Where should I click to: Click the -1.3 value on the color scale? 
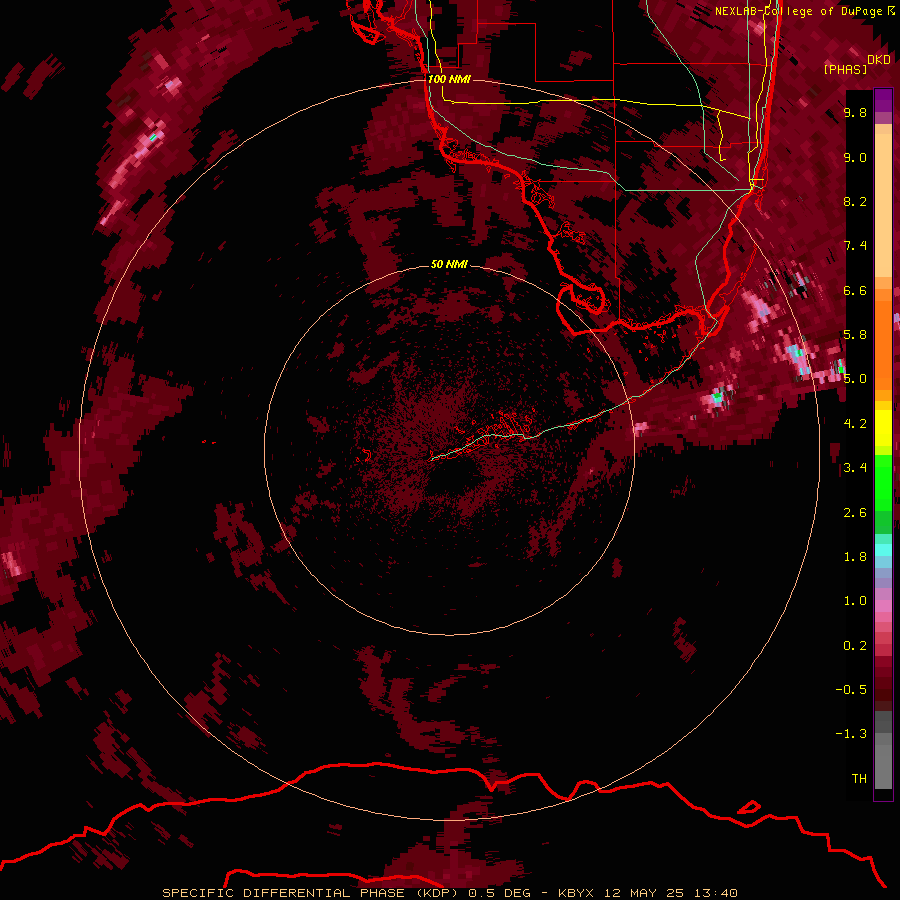tap(851, 734)
